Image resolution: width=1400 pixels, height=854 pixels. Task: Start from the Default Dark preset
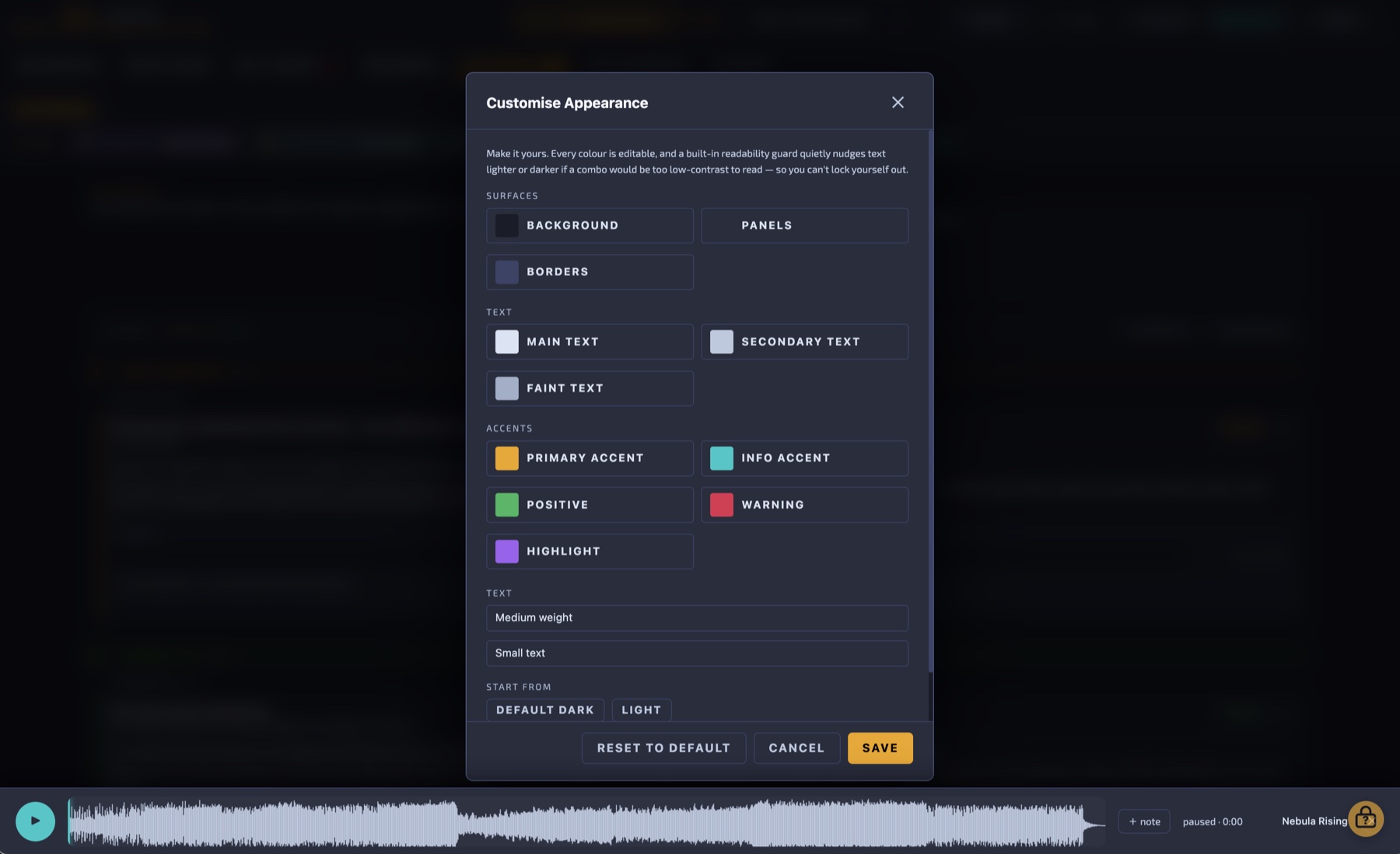pyautogui.click(x=545, y=710)
